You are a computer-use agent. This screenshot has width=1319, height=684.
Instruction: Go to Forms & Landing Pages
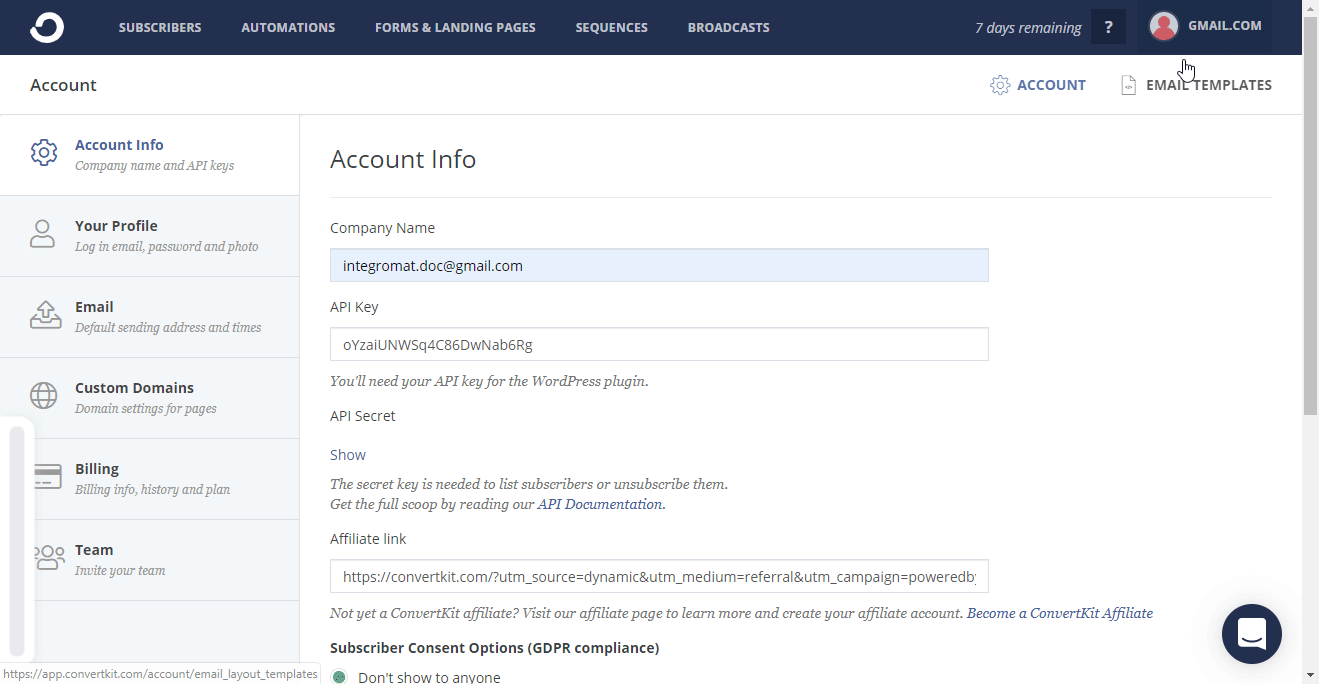[x=455, y=28]
